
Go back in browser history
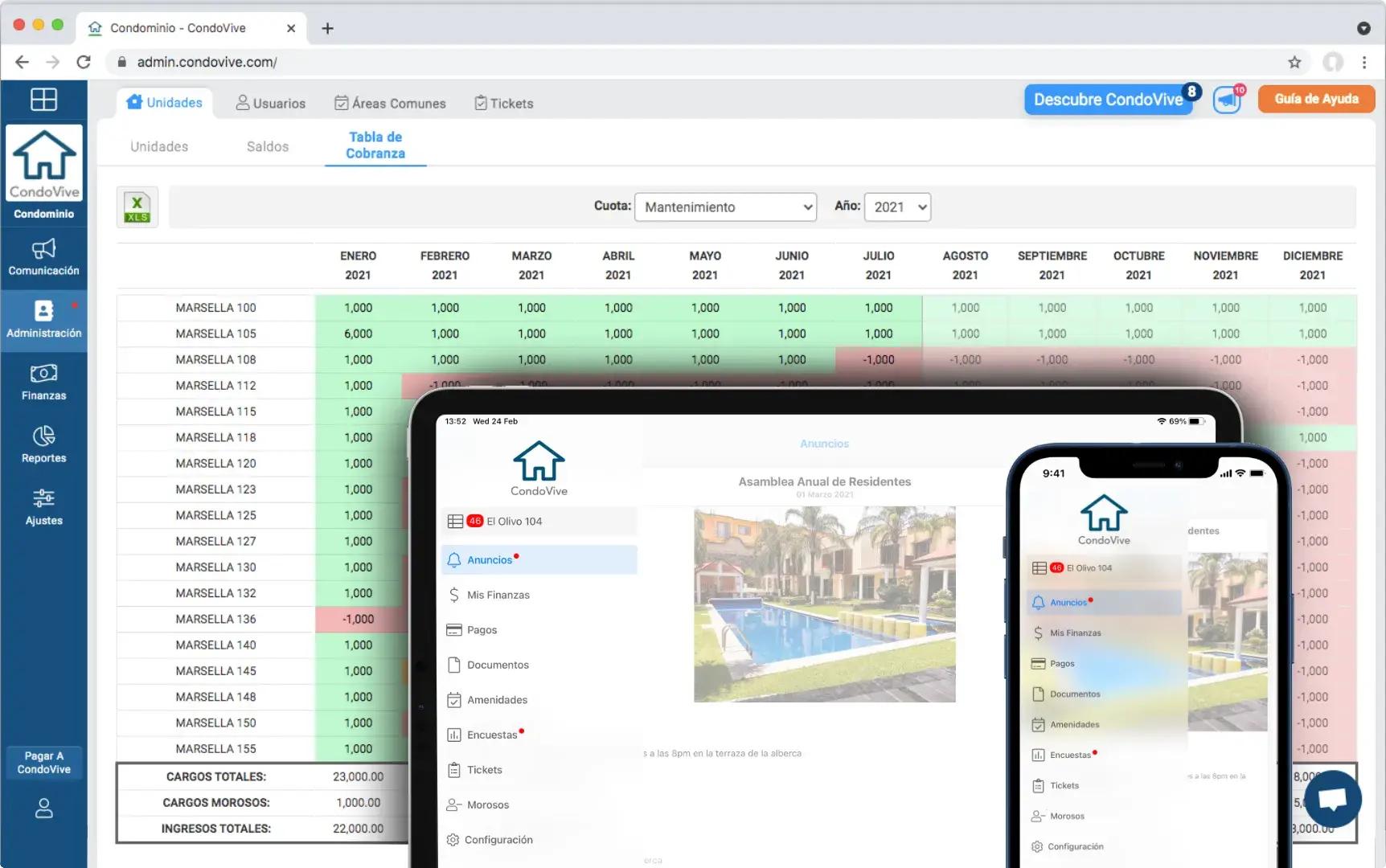[22, 62]
